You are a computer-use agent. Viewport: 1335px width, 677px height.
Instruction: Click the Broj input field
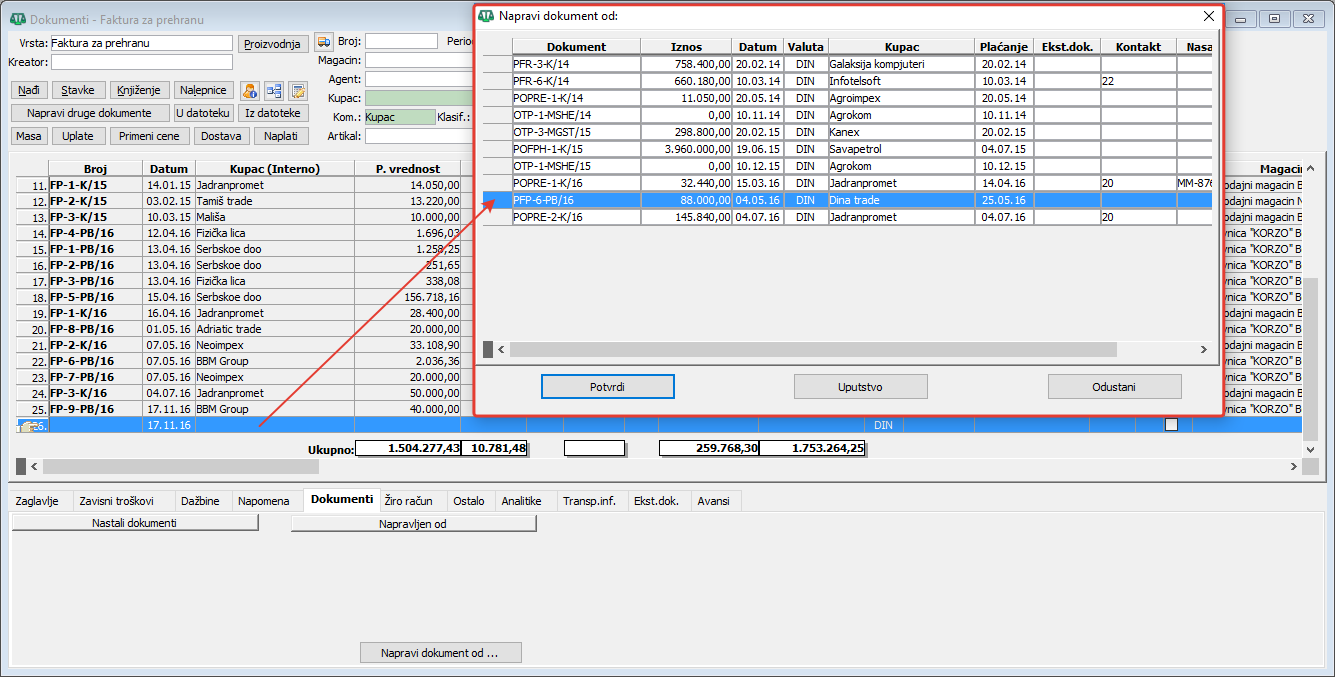(401, 41)
